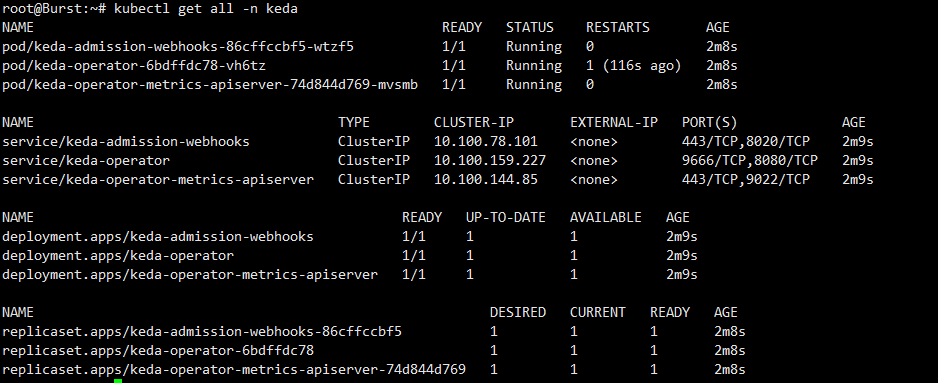Click the PORT(S) column header

pos(709,123)
